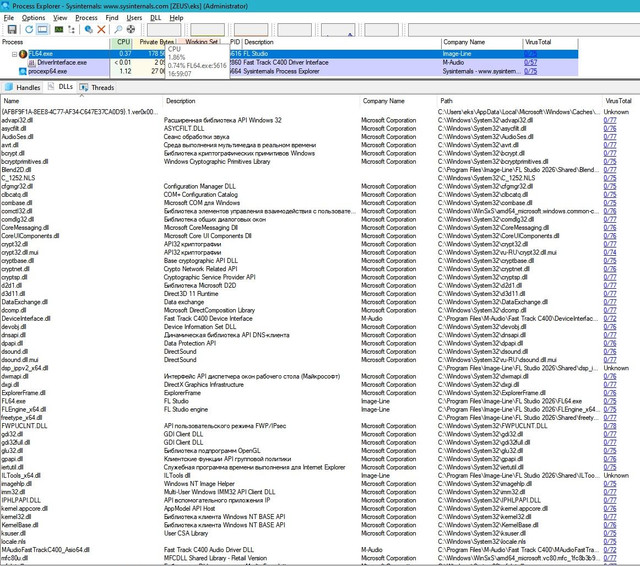
Task: Open the VirusTotal link for DeviceInterface.dll
Action: [610, 319]
